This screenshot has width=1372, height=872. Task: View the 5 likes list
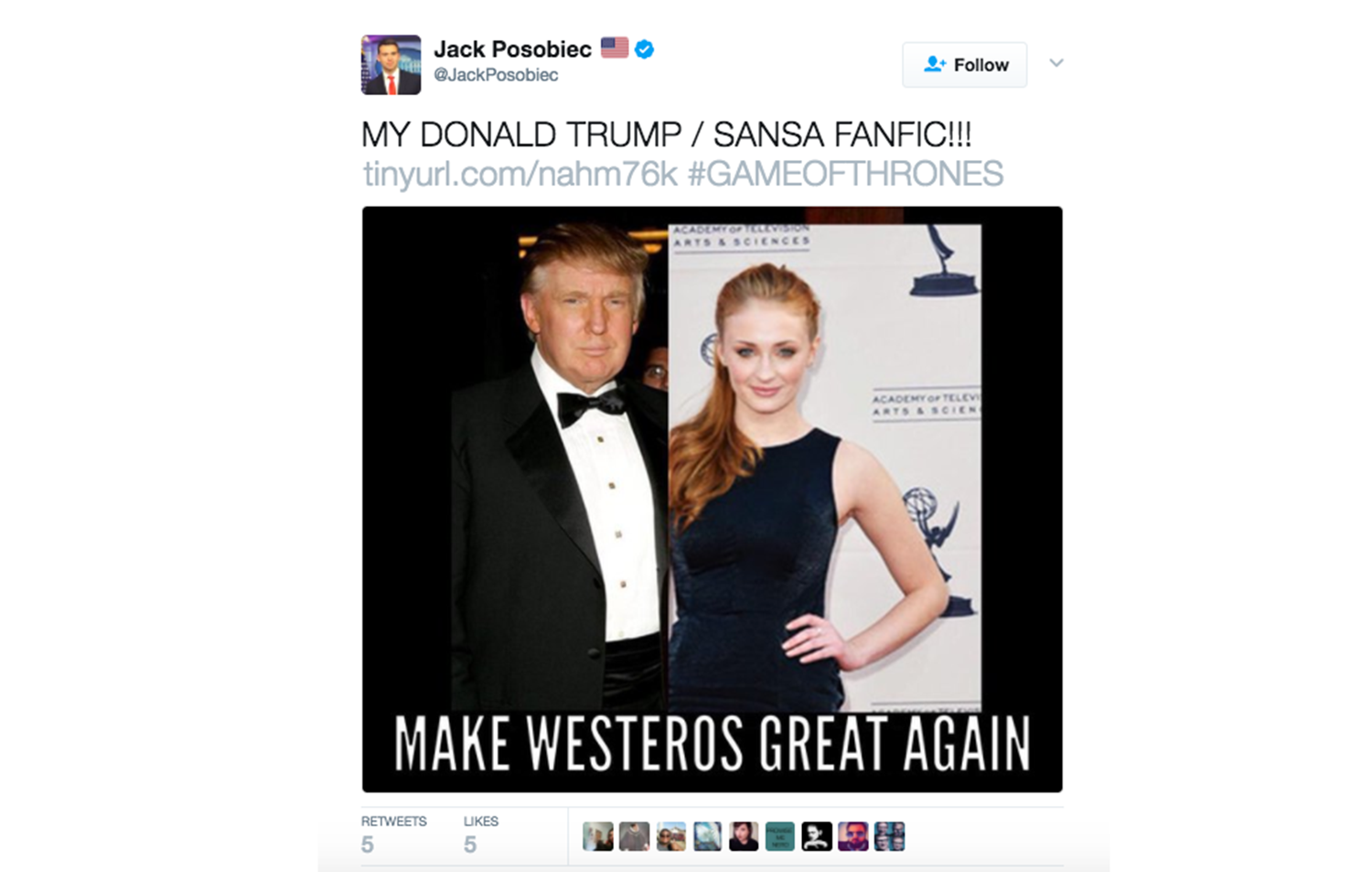tap(480, 834)
